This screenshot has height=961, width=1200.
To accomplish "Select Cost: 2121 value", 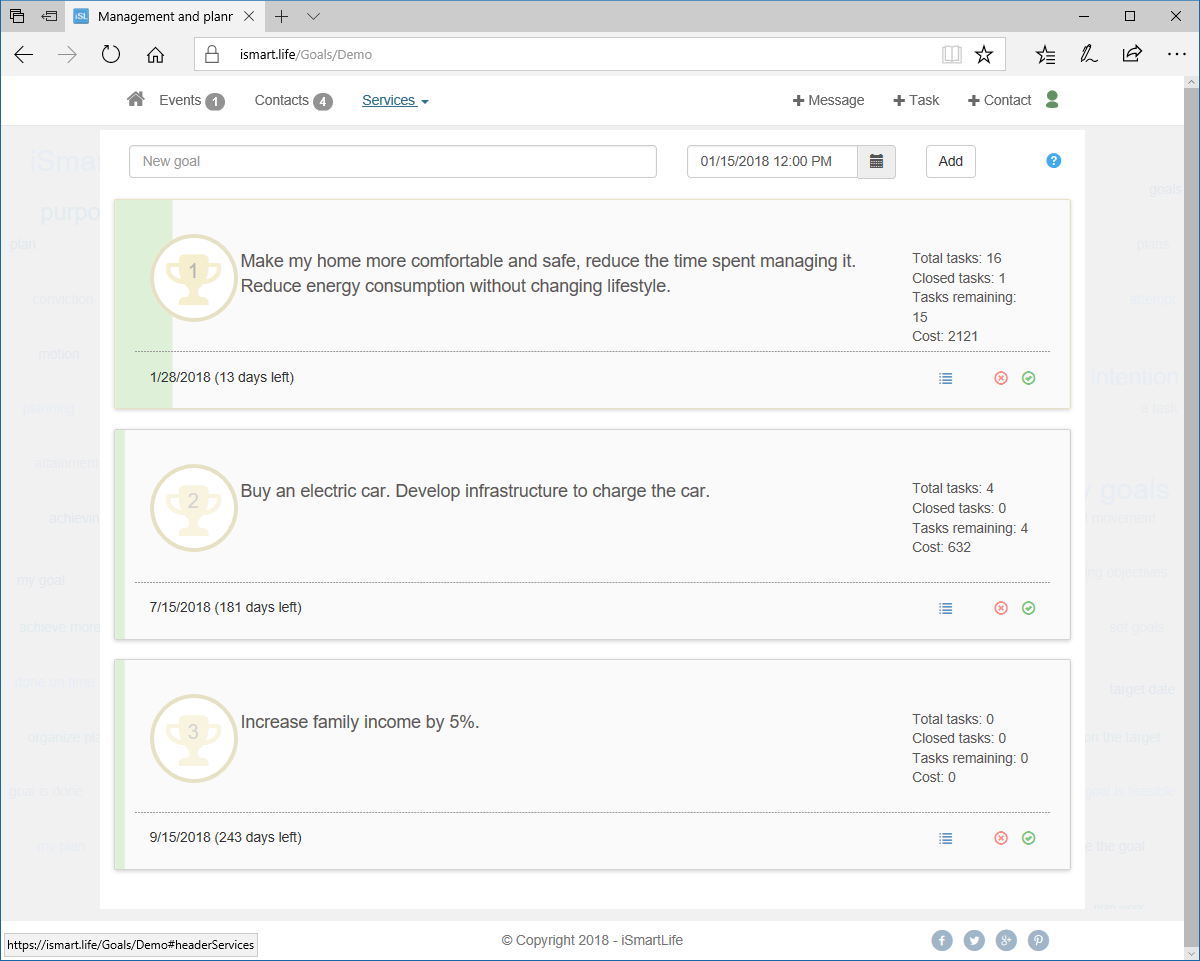I will [x=945, y=336].
